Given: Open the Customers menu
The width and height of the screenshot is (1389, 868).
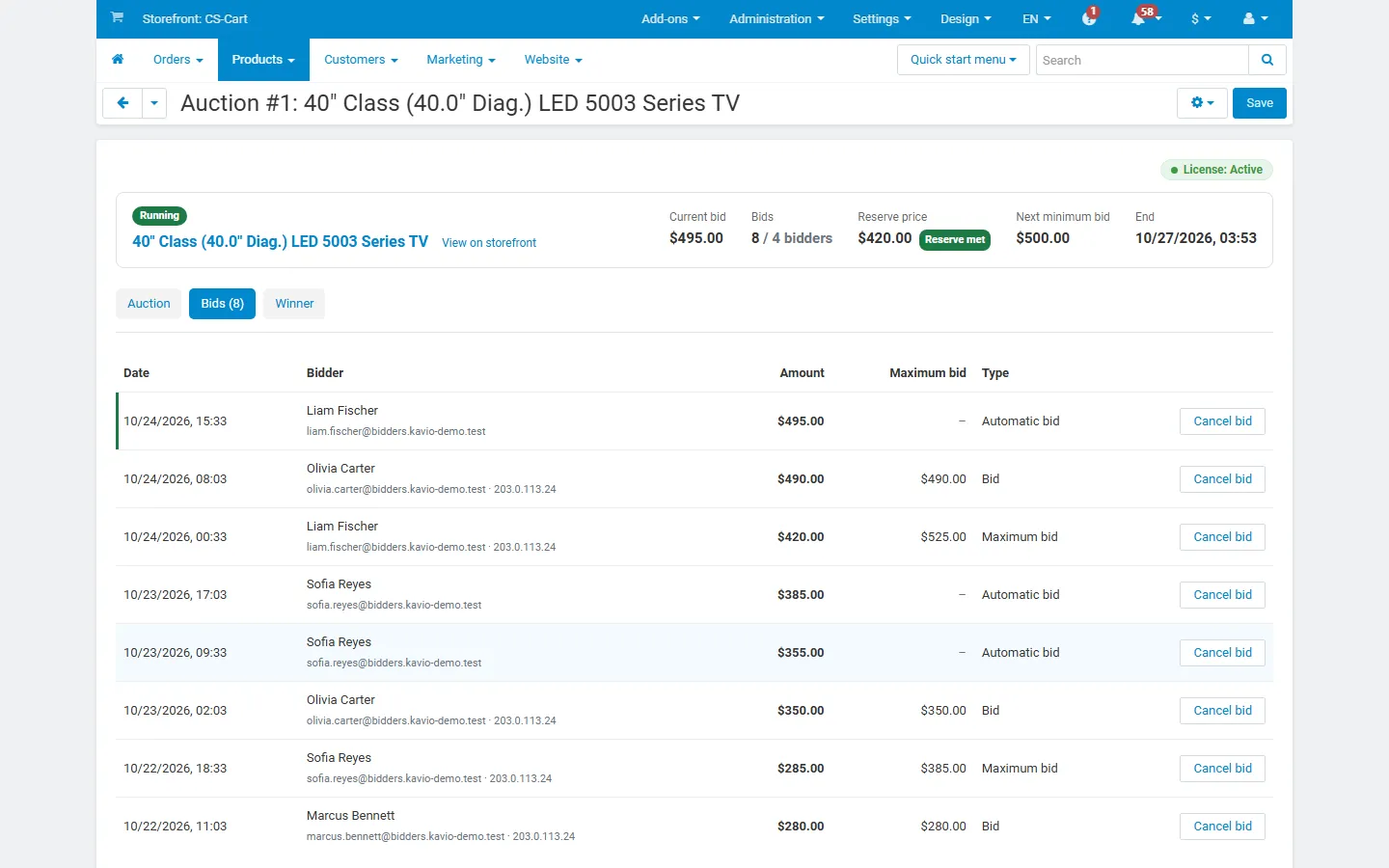Looking at the screenshot, I should tap(361, 60).
